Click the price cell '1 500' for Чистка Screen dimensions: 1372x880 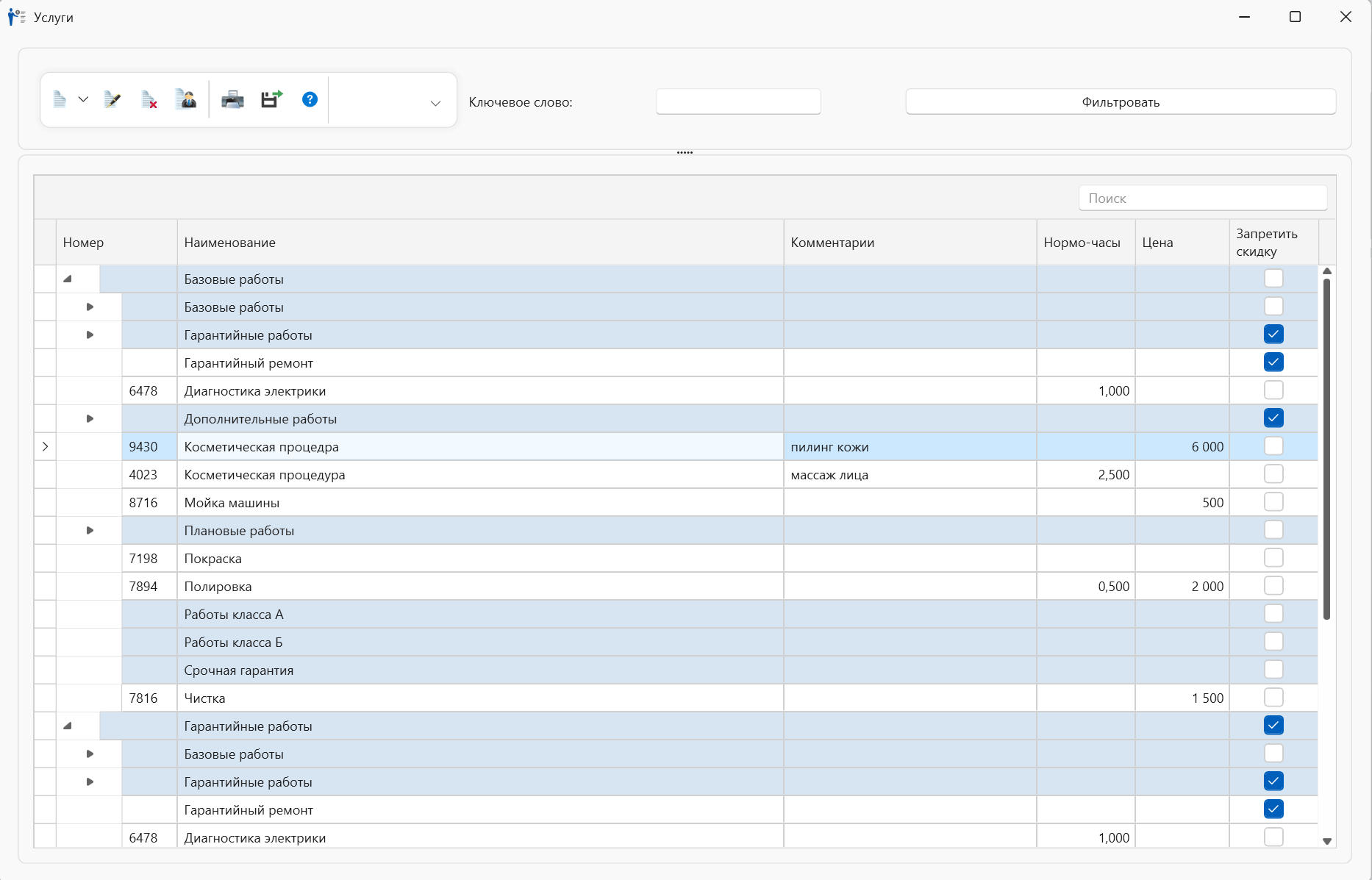point(1182,698)
